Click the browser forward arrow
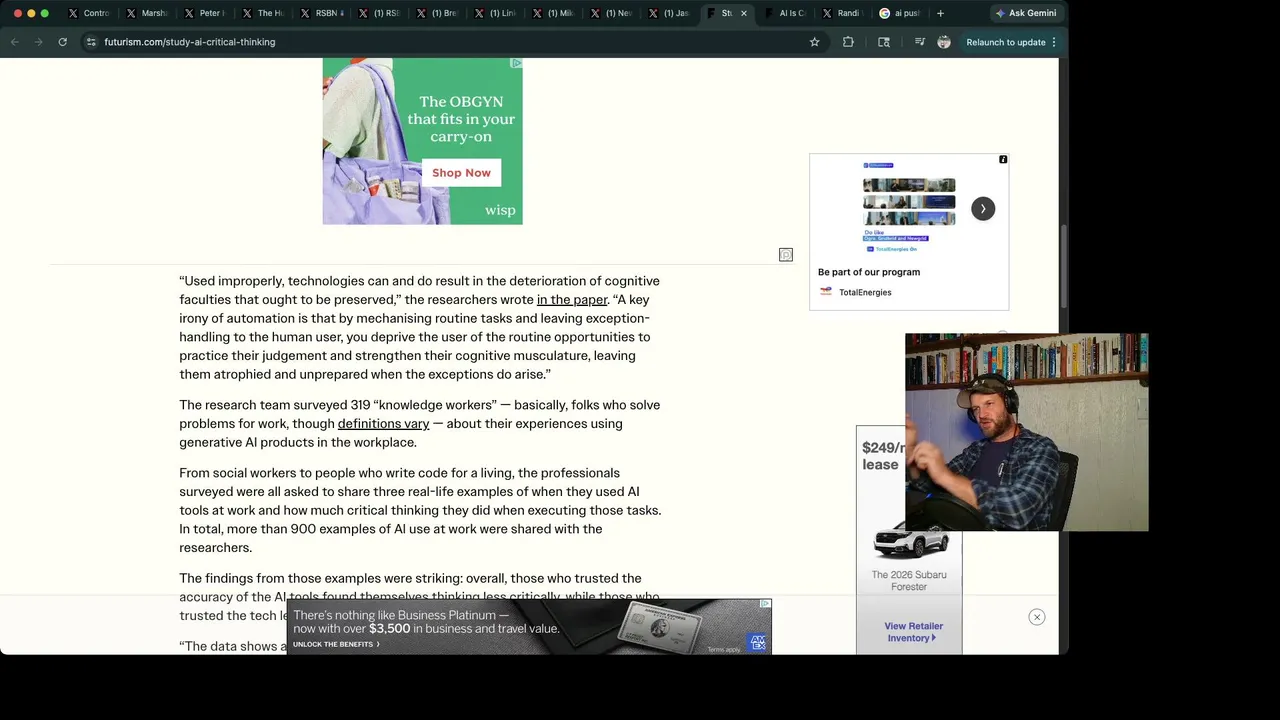Screen dimensions: 1280x720 point(38,42)
